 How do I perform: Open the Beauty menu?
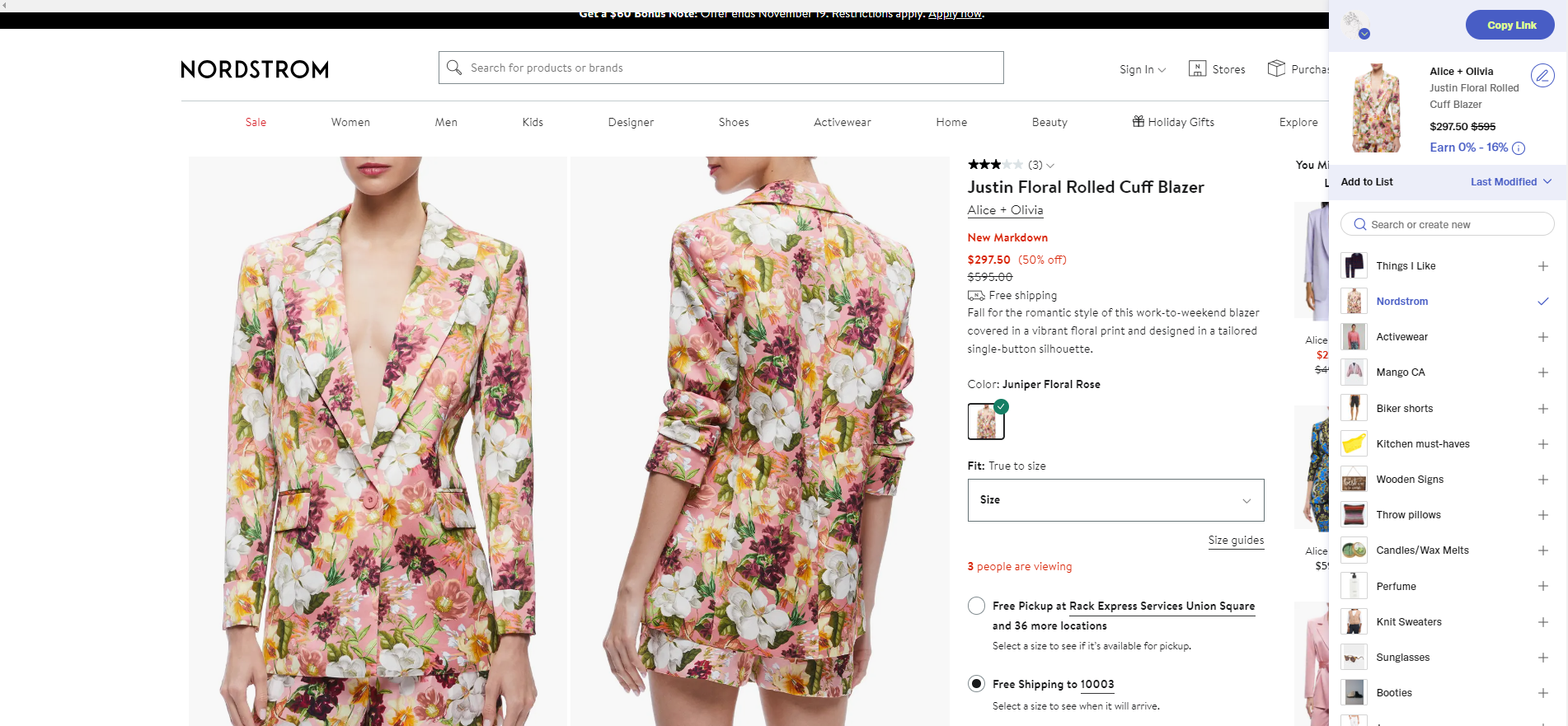[x=1049, y=122]
